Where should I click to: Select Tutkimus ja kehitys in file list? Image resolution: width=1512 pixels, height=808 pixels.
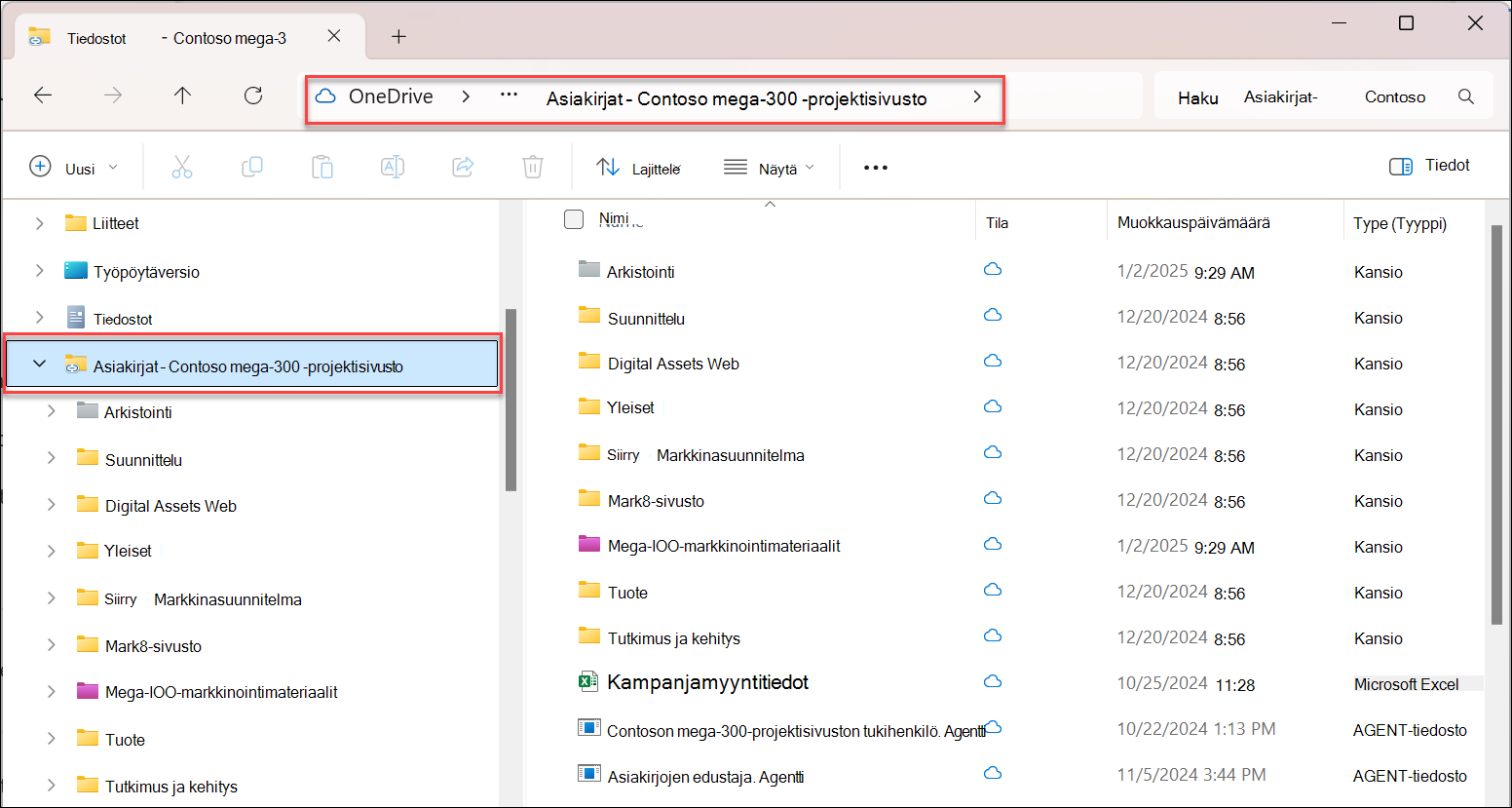click(x=674, y=638)
